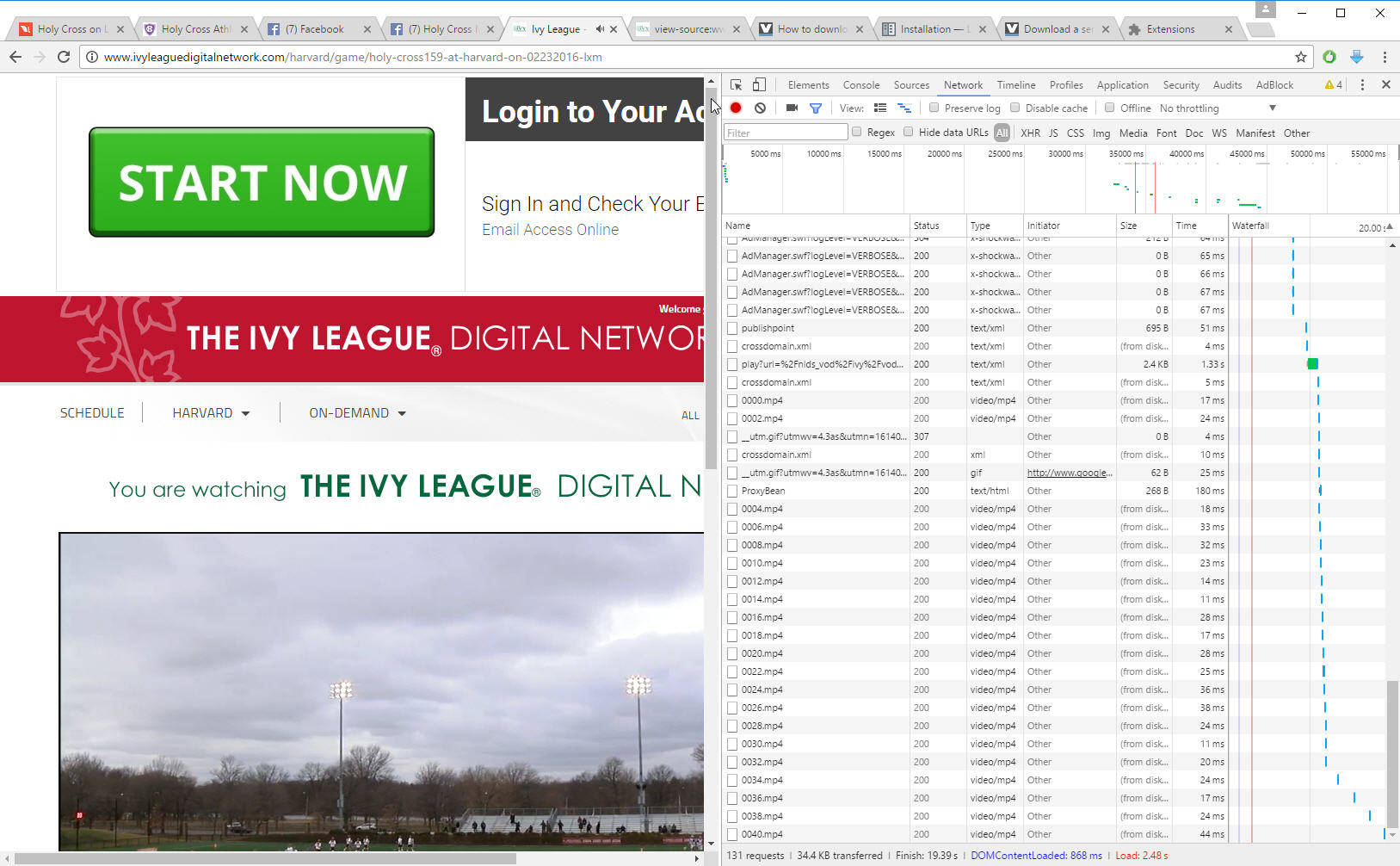1400x866 pixels.
Task: Activate the DevTools inspect element picker
Action: (x=737, y=84)
